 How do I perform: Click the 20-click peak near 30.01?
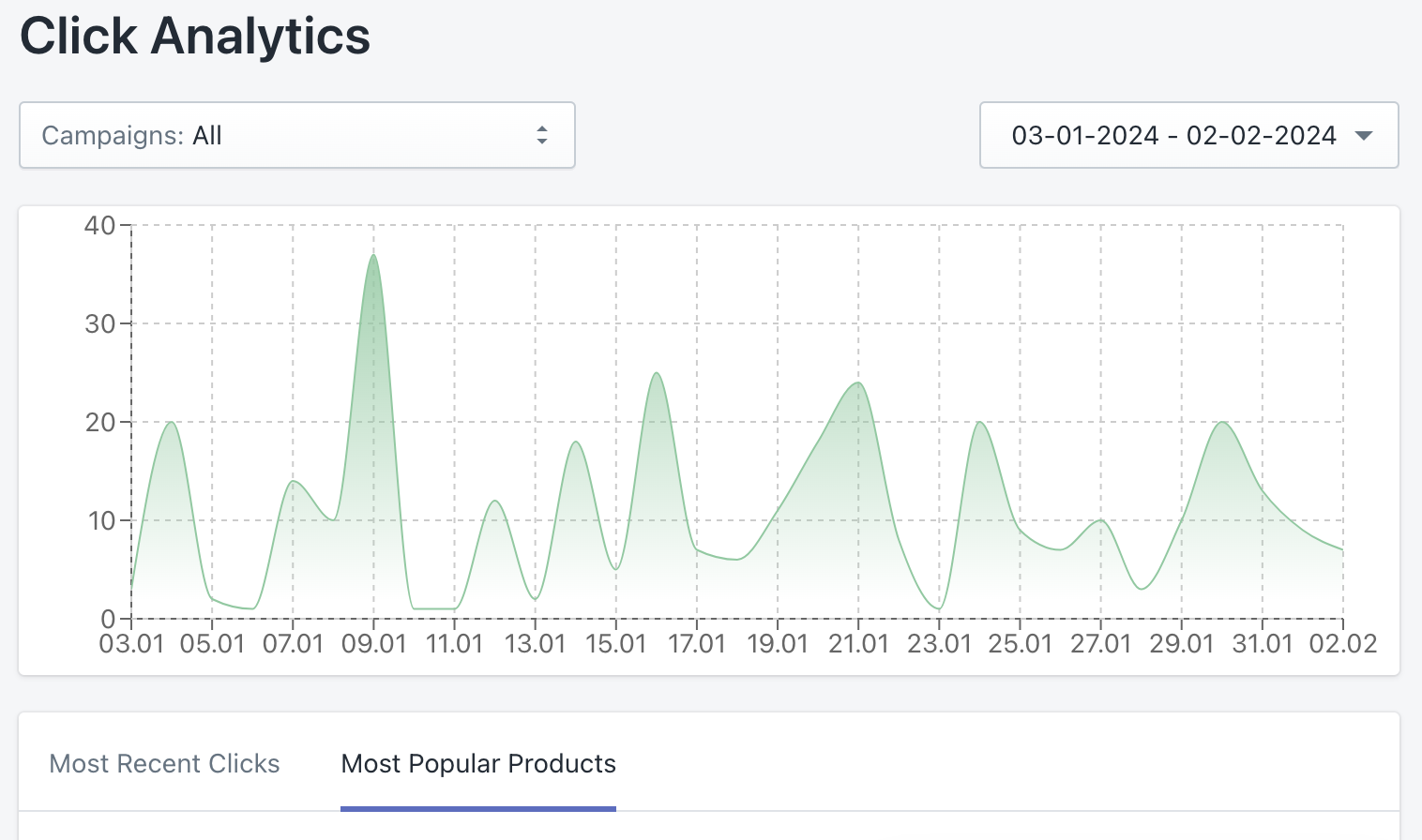(x=1222, y=423)
